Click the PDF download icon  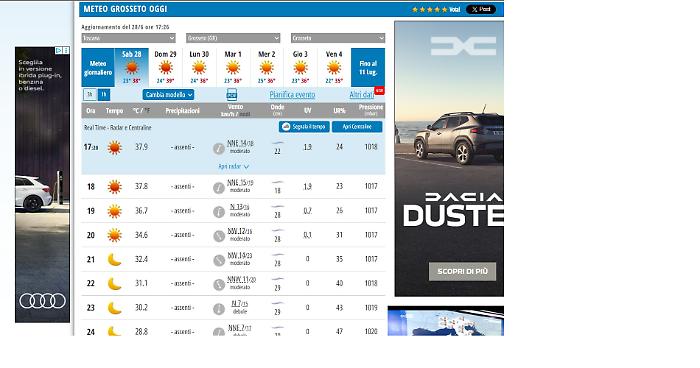coord(232,95)
